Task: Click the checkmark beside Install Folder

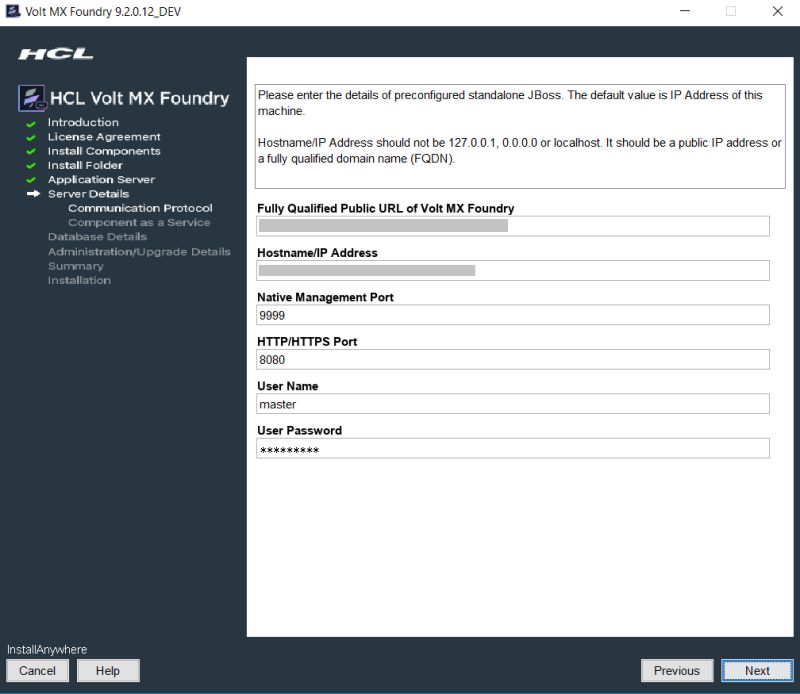Action: coord(31,166)
